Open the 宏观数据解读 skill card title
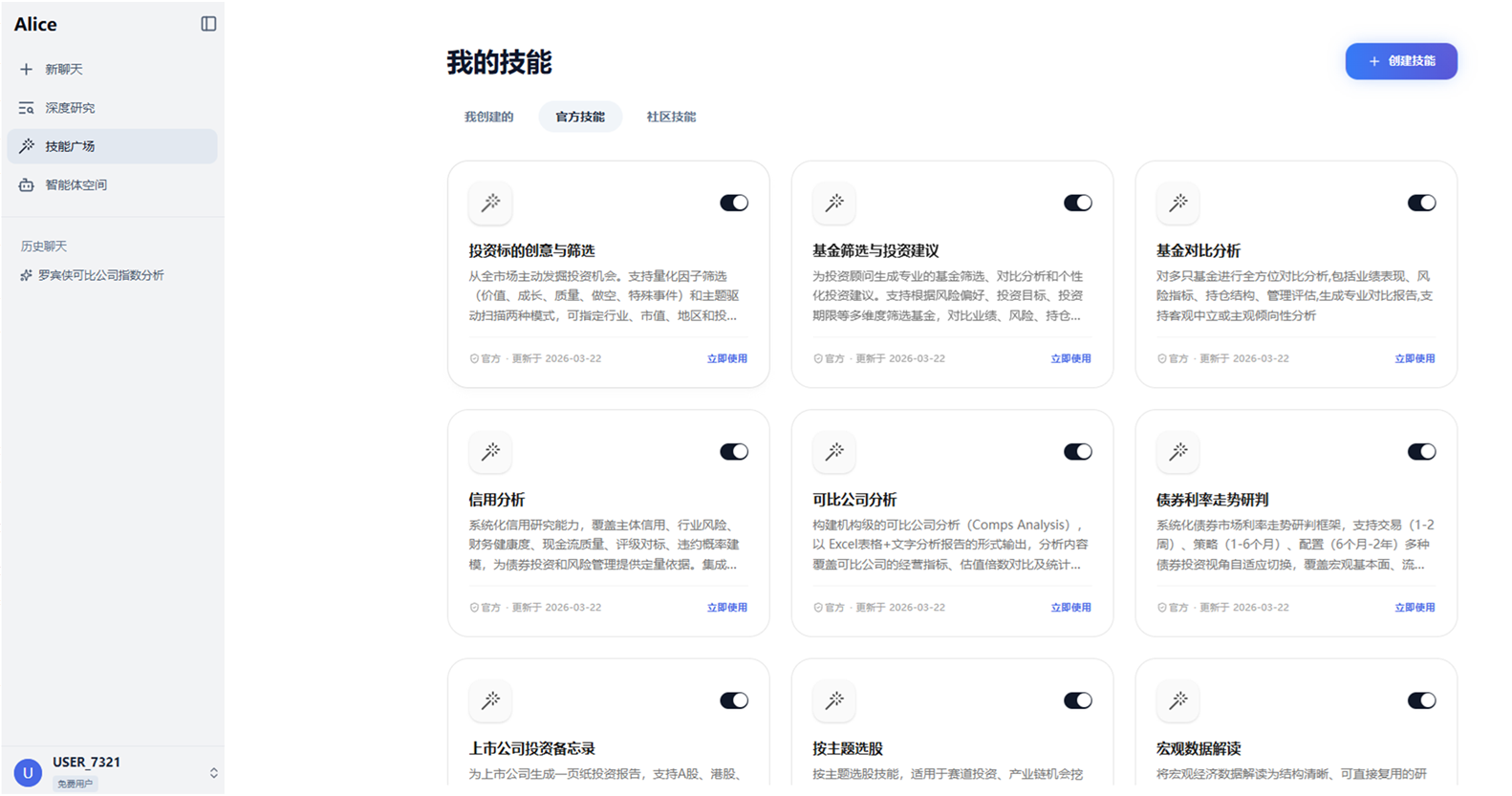This screenshot has height=796, width=1512. [x=1199, y=748]
